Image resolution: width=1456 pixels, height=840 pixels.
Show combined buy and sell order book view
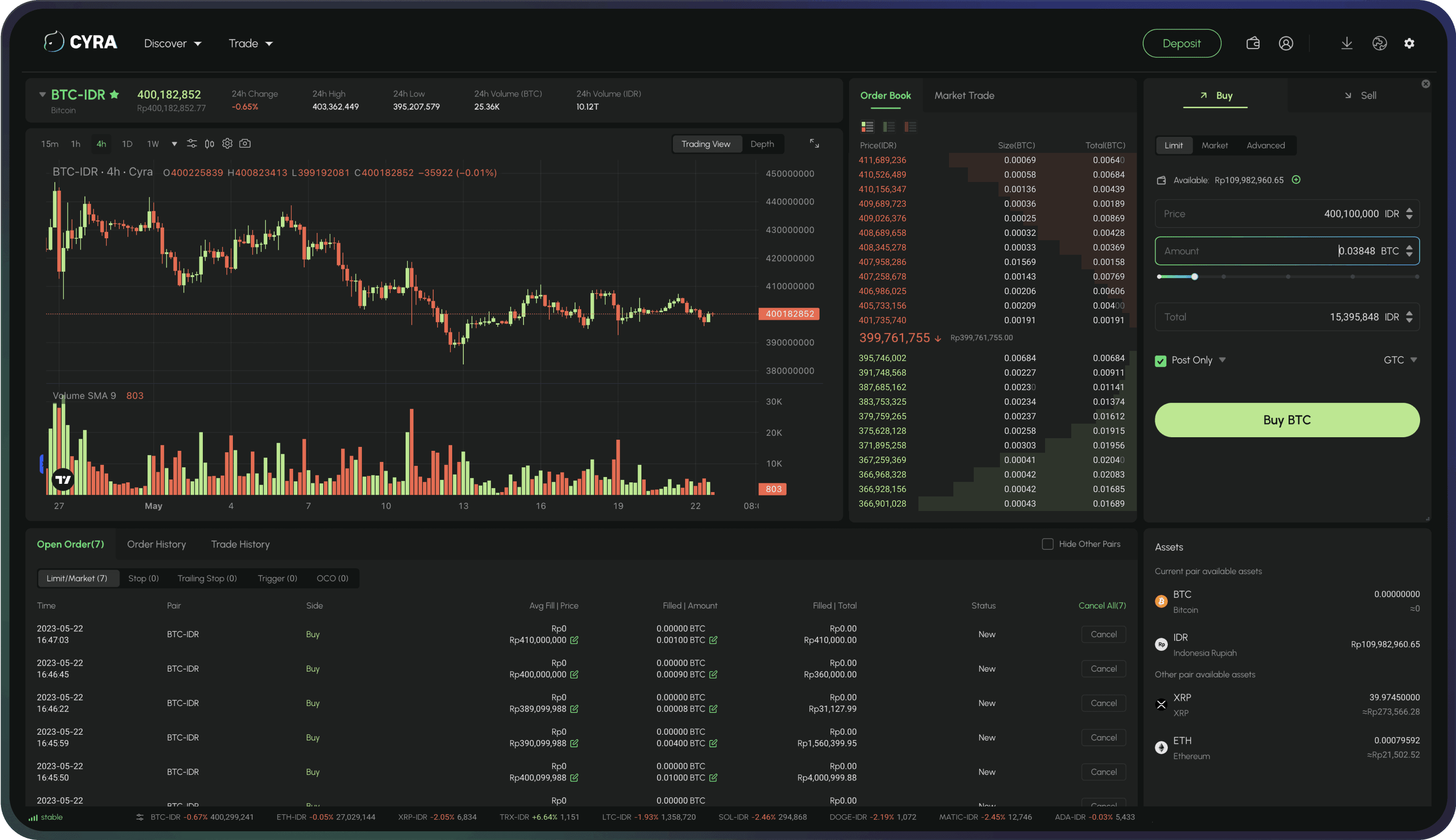click(x=867, y=127)
